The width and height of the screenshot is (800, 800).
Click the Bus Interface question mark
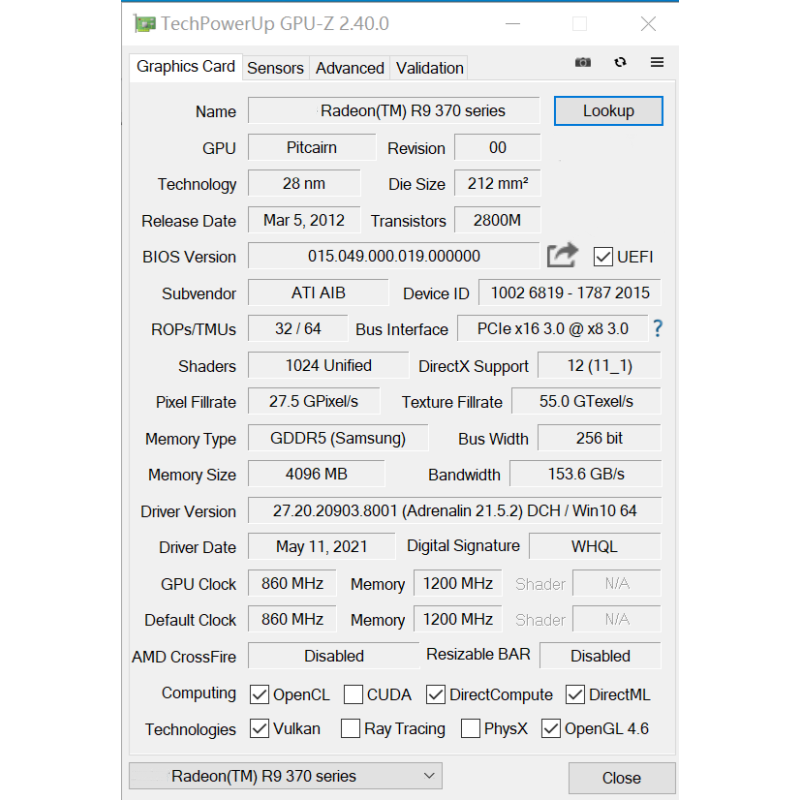(658, 328)
